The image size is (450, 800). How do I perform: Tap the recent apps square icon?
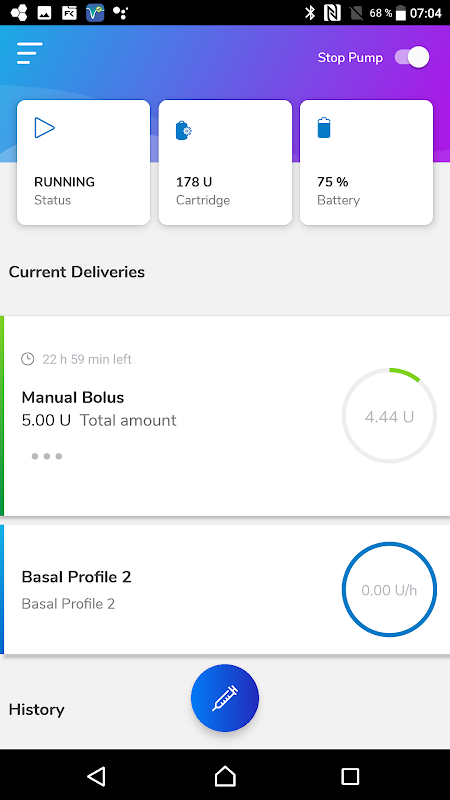coord(351,776)
